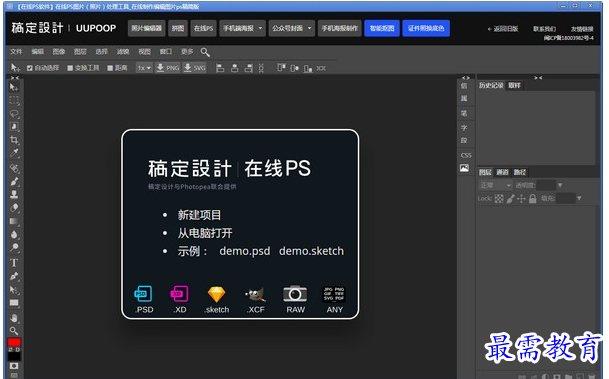Select the Hand tool

pyautogui.click(x=14, y=318)
